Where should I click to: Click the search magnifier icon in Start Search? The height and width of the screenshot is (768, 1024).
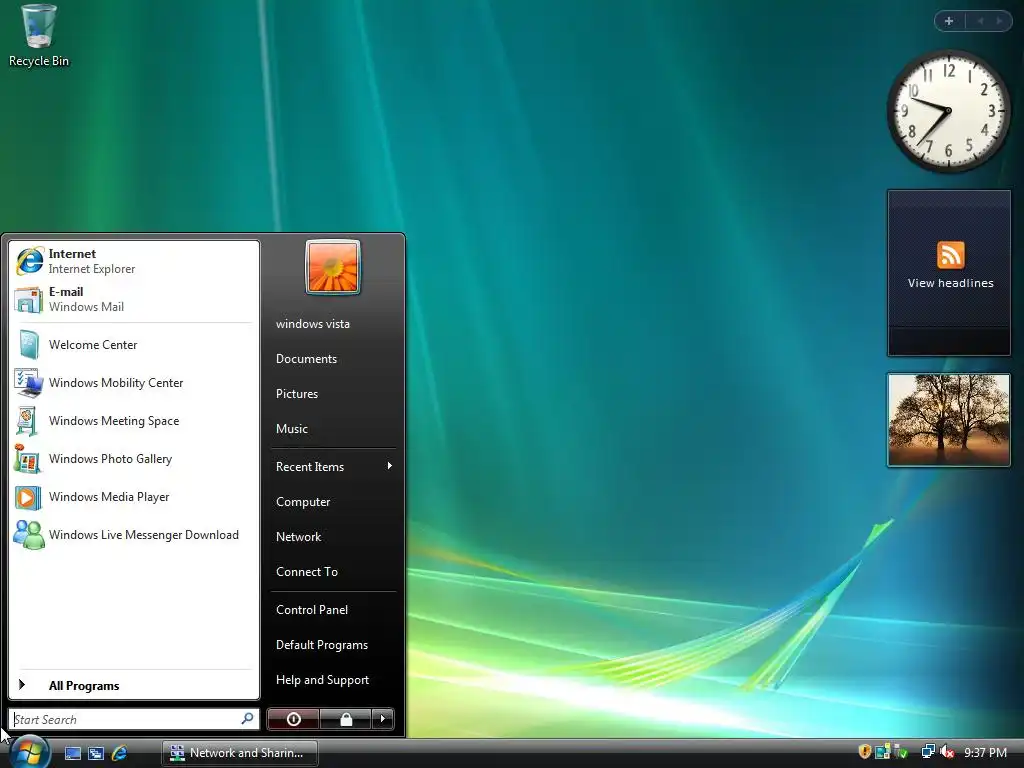coord(248,718)
